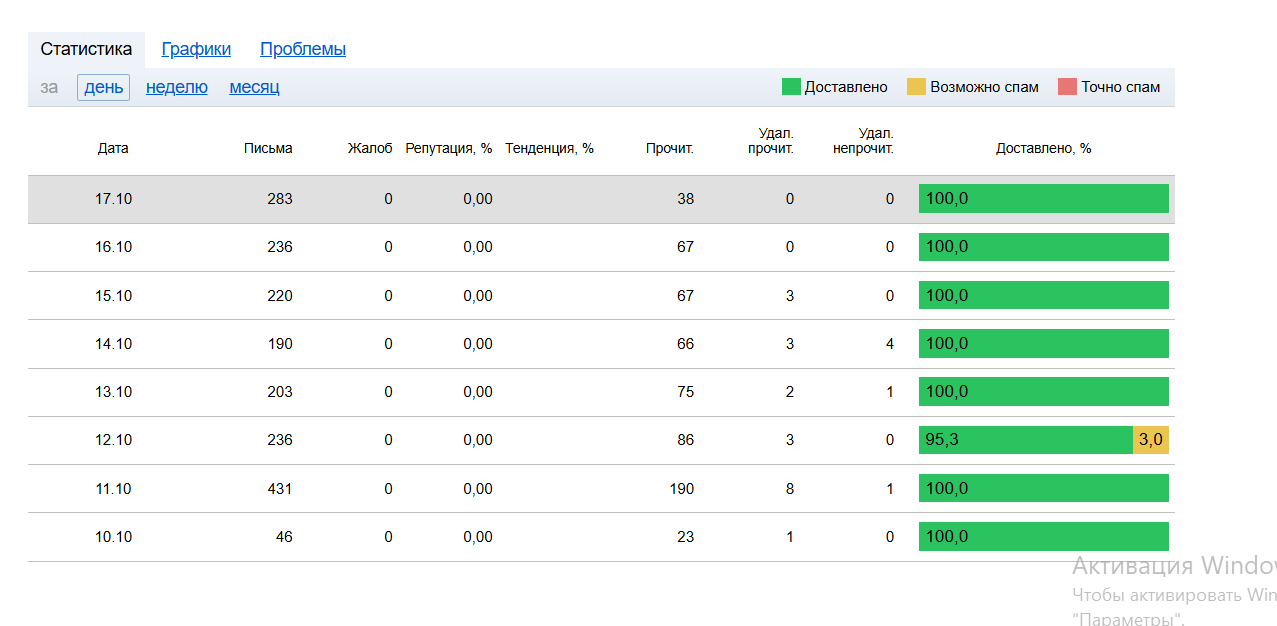Select the день period filter
1277x626 pixels.
(x=103, y=87)
